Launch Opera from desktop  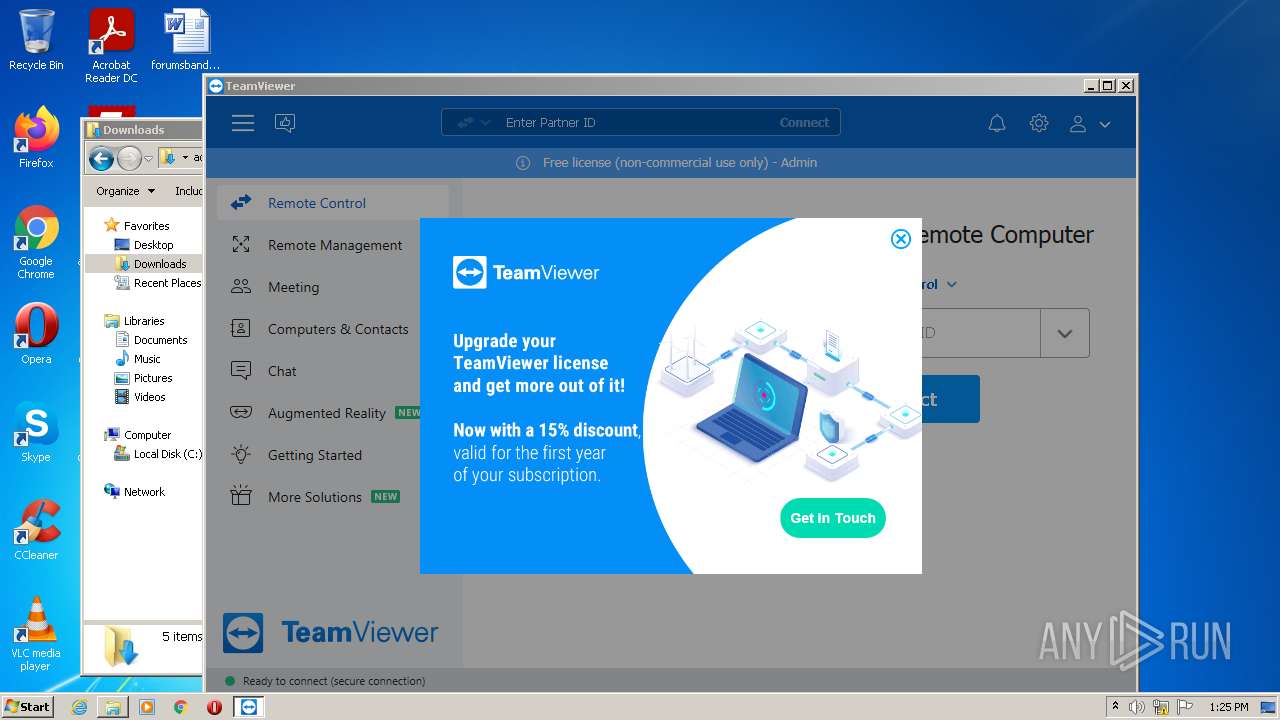click(x=36, y=334)
